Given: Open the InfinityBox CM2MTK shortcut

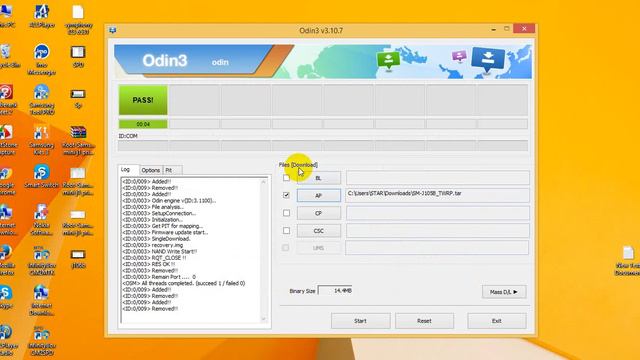Looking at the screenshot, I should pyautogui.click(x=42, y=260).
